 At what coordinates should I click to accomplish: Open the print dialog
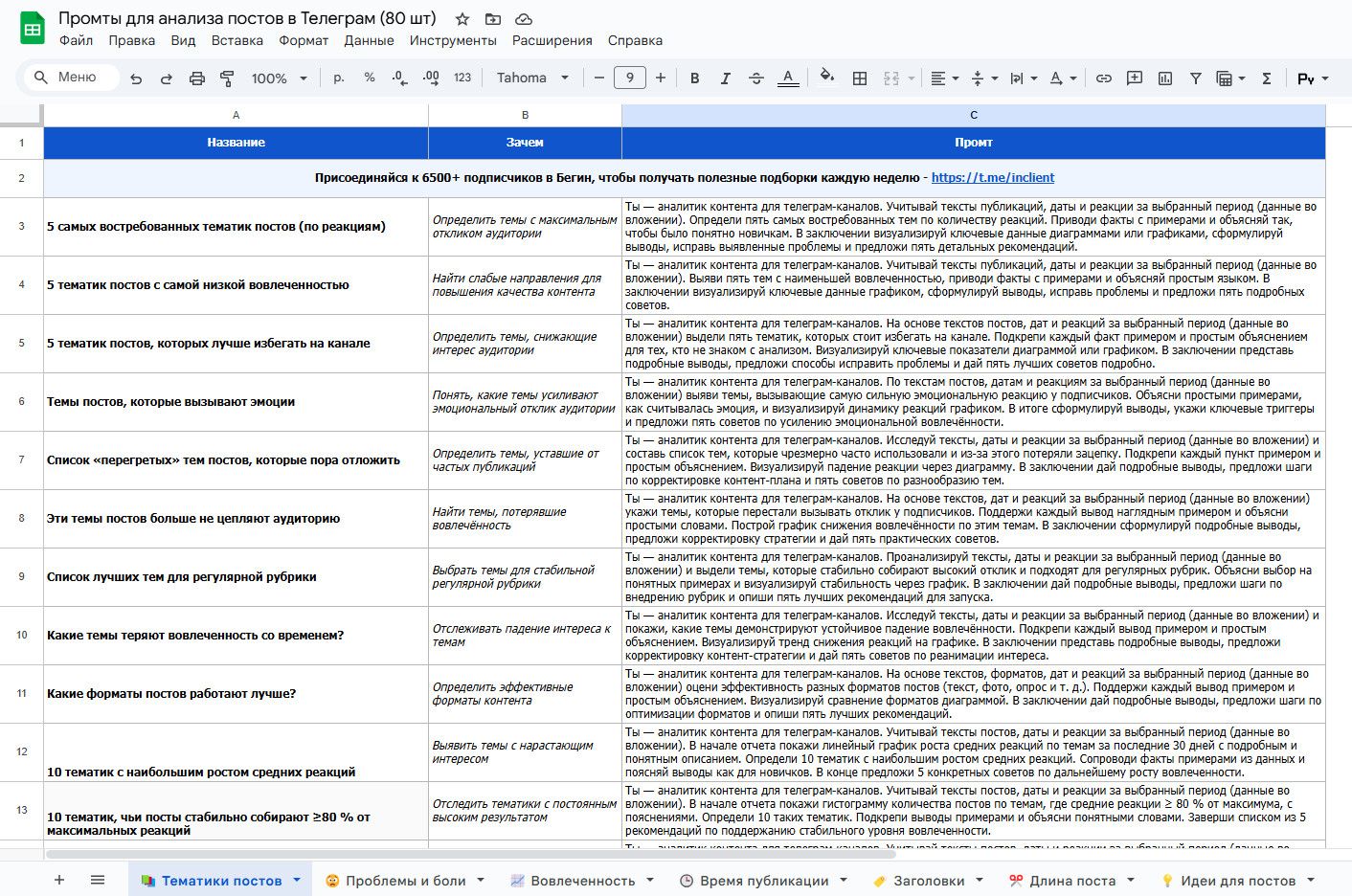197,78
